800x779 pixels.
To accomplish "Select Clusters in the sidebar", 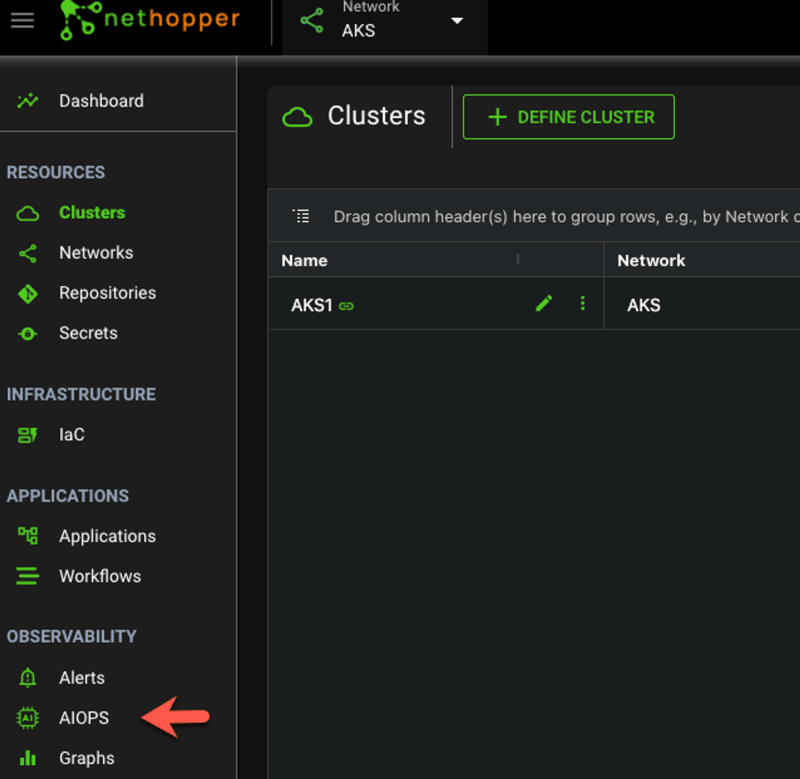I will coord(92,212).
